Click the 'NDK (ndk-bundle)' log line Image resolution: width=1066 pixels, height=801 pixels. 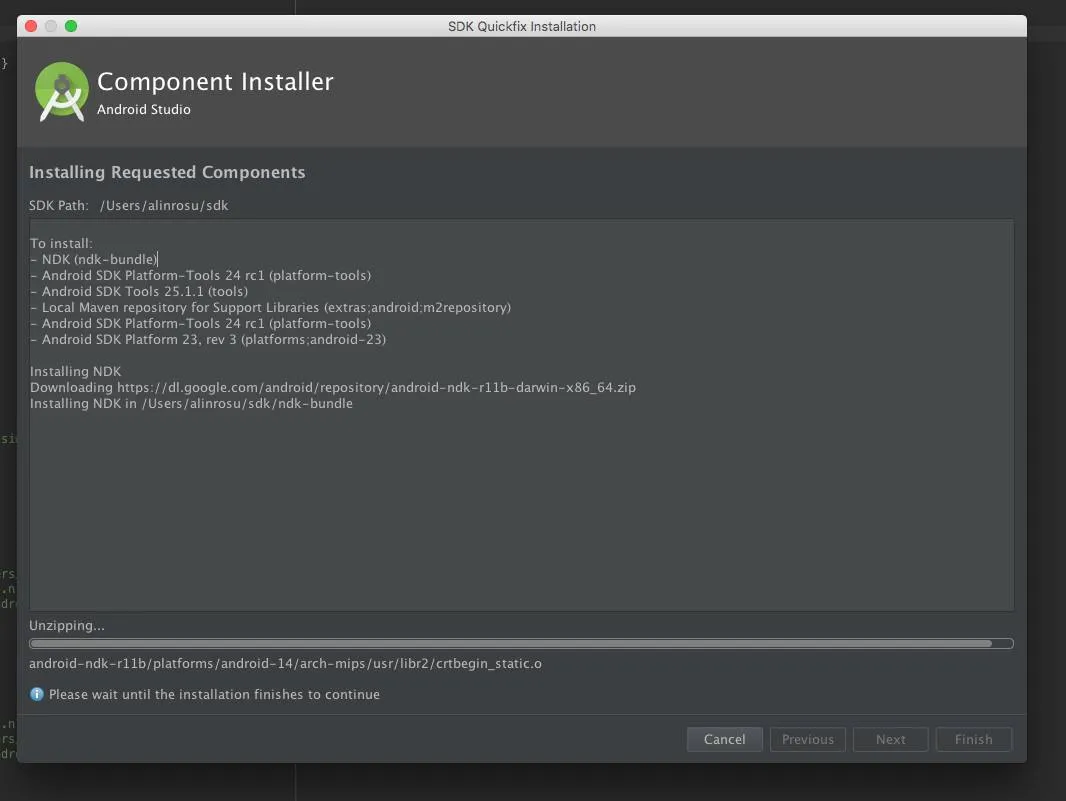pos(94,259)
